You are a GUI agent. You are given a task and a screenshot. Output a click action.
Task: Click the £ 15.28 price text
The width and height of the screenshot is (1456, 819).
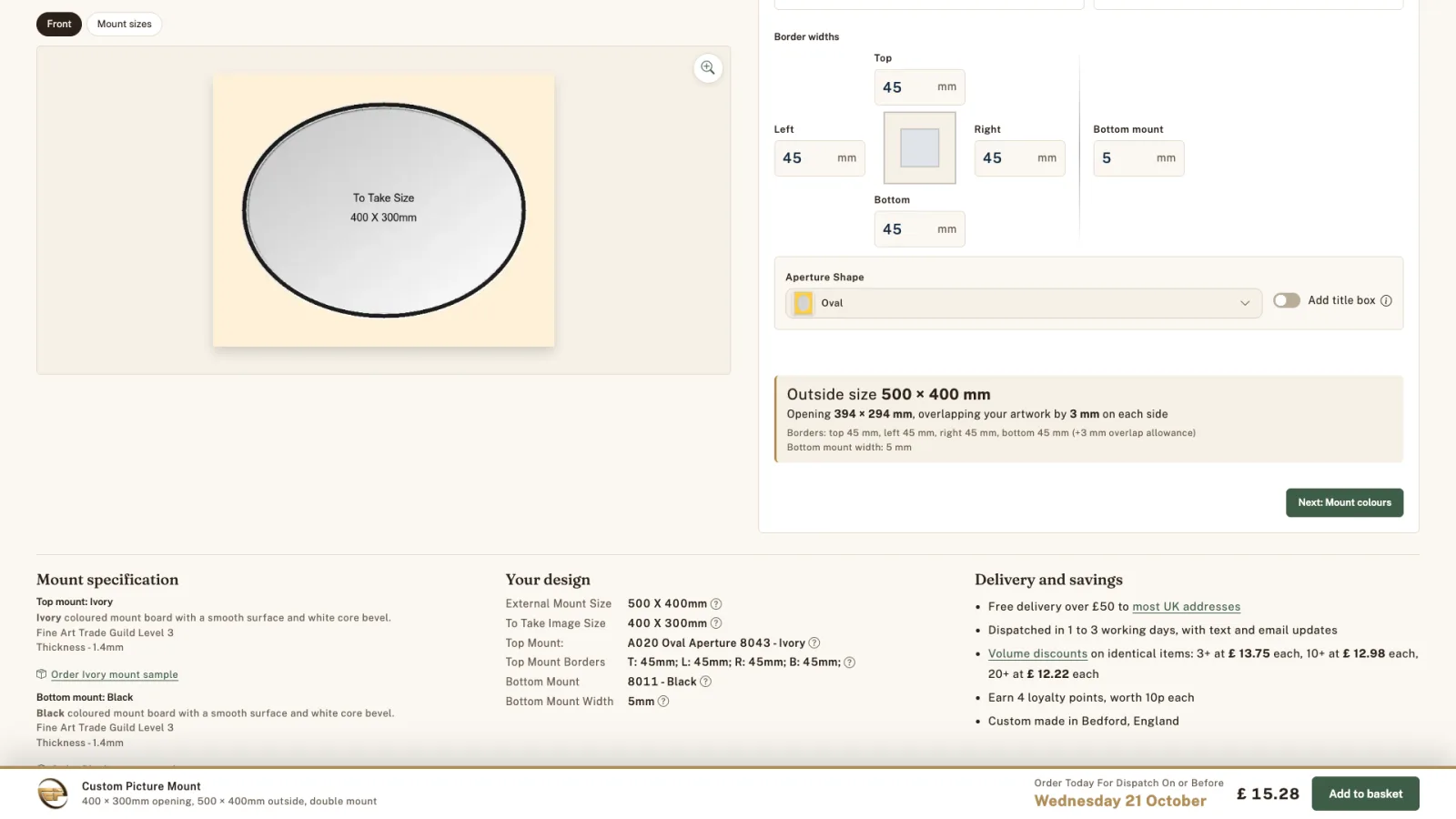tap(1268, 794)
